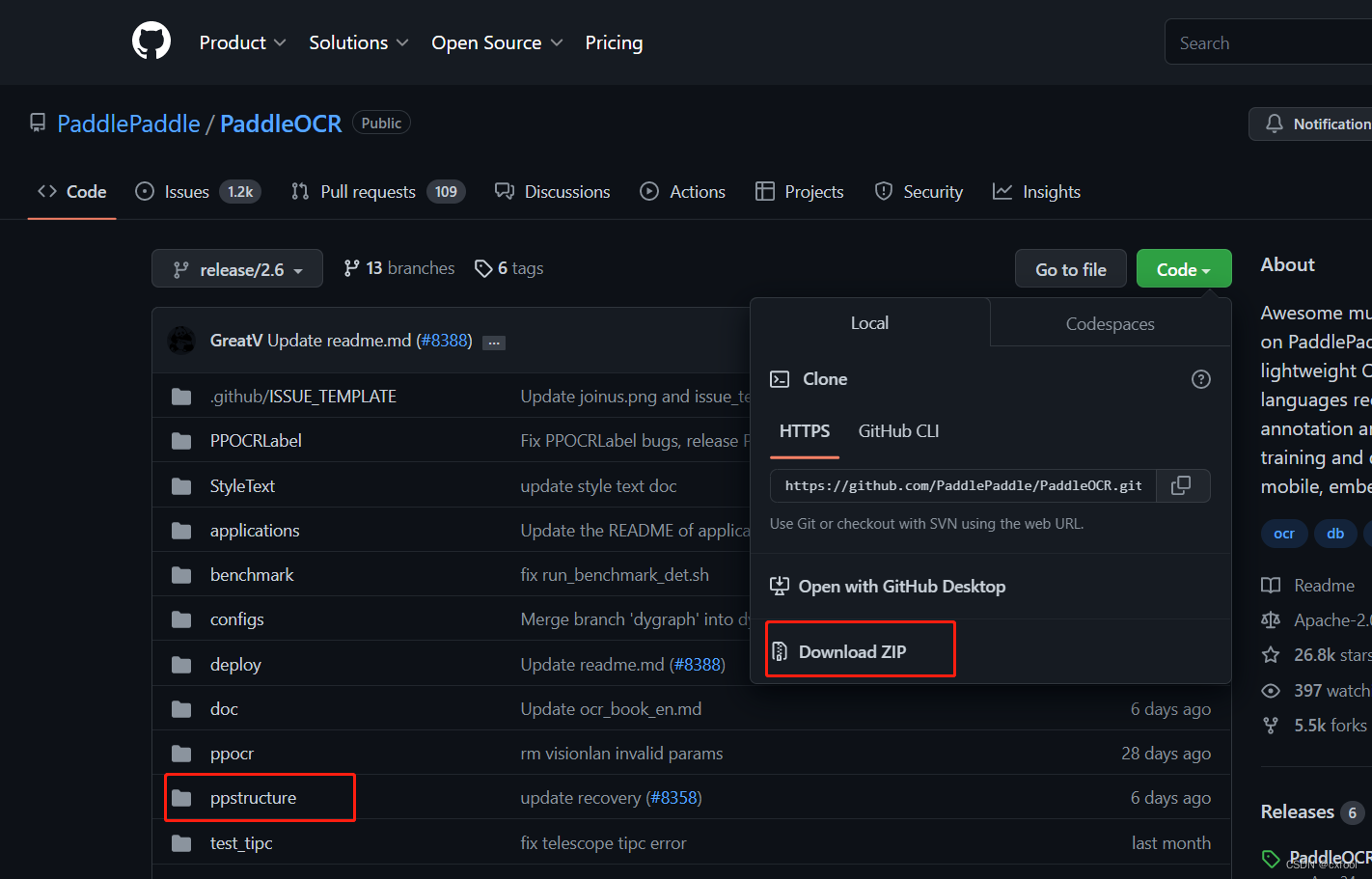Click the ocr topic tag
The height and width of the screenshot is (879, 1372).
1284,534
